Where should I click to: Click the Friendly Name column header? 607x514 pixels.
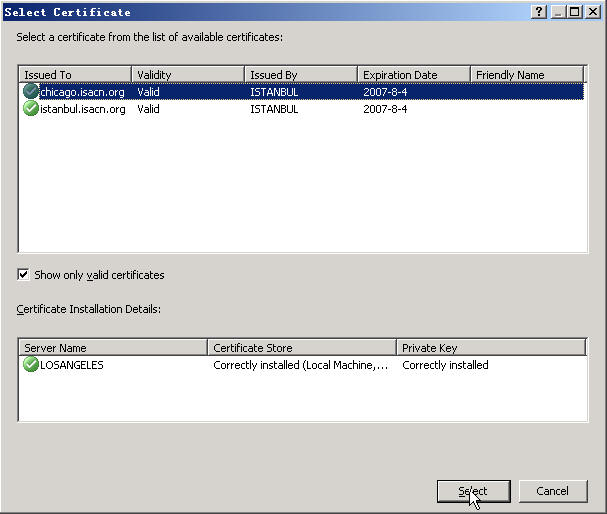(x=526, y=75)
